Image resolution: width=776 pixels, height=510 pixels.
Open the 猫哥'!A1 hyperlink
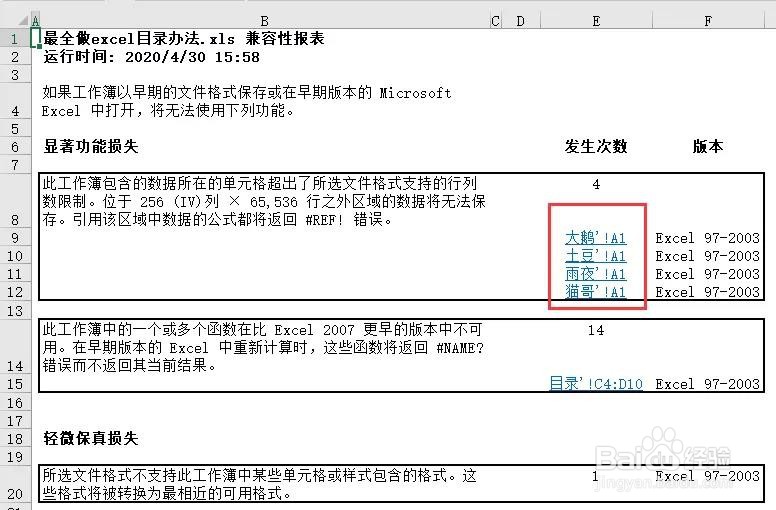click(596, 291)
